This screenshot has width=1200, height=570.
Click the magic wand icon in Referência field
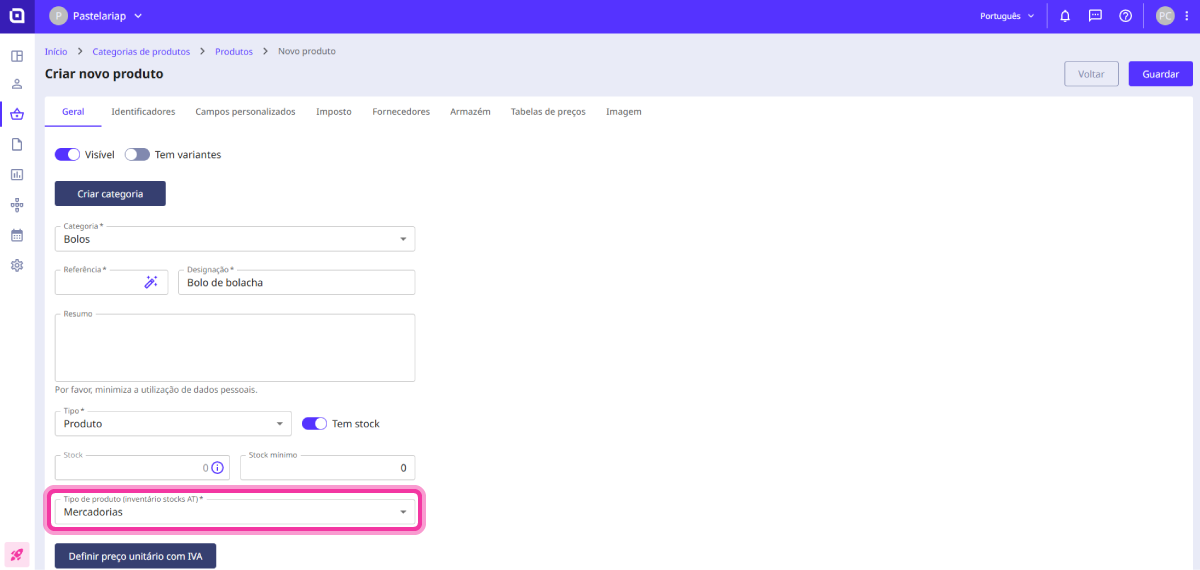(151, 283)
